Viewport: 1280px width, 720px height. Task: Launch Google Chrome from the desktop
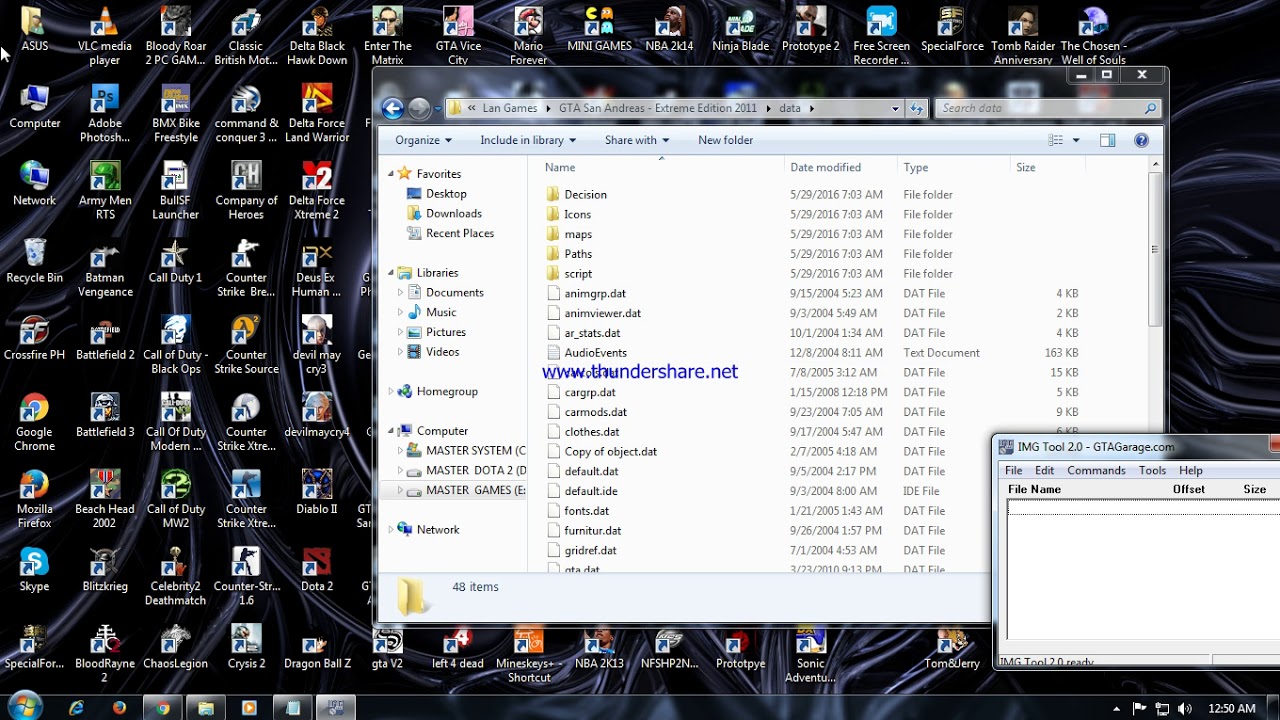point(34,423)
